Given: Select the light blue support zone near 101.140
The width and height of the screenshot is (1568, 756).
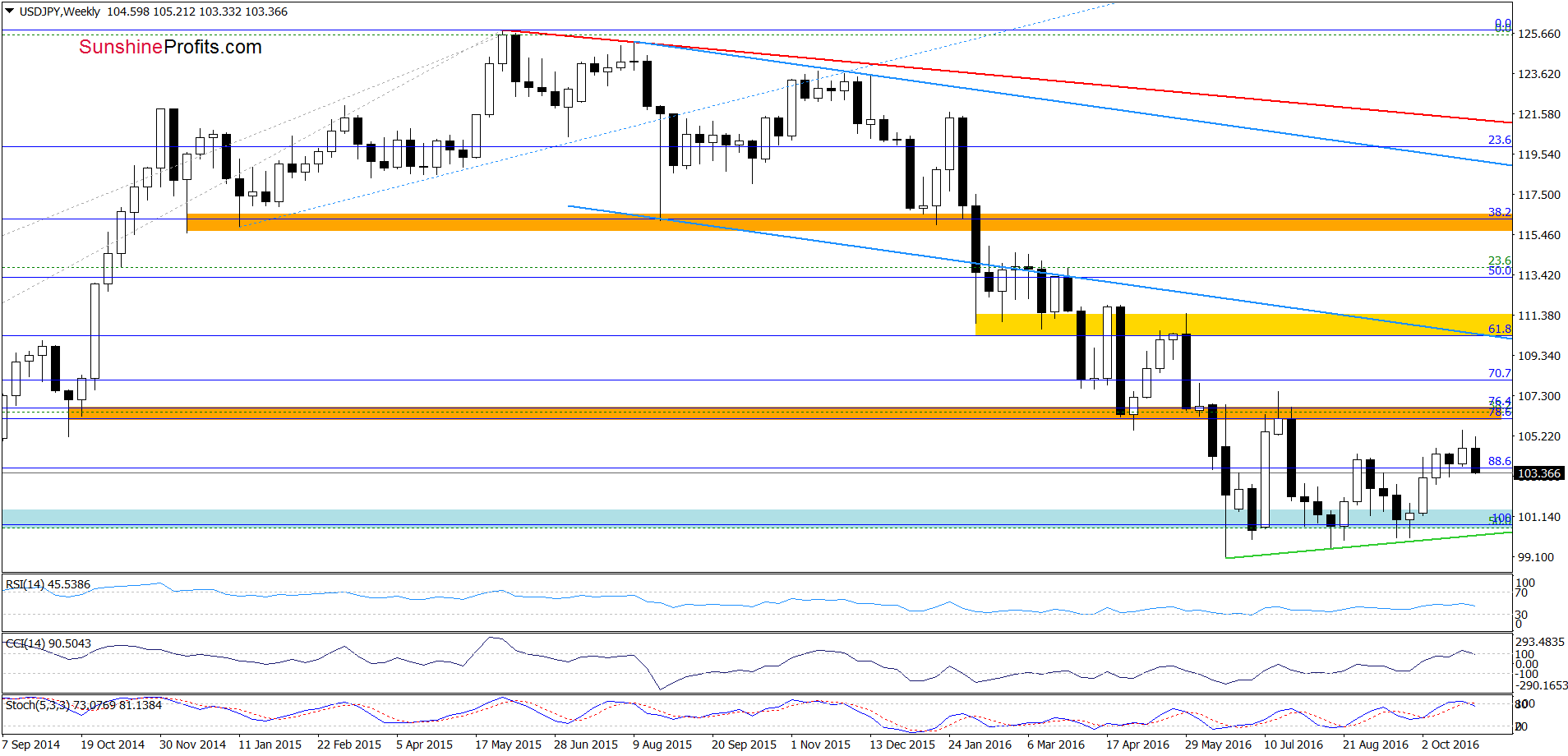Looking at the screenshot, I should 757,518.
